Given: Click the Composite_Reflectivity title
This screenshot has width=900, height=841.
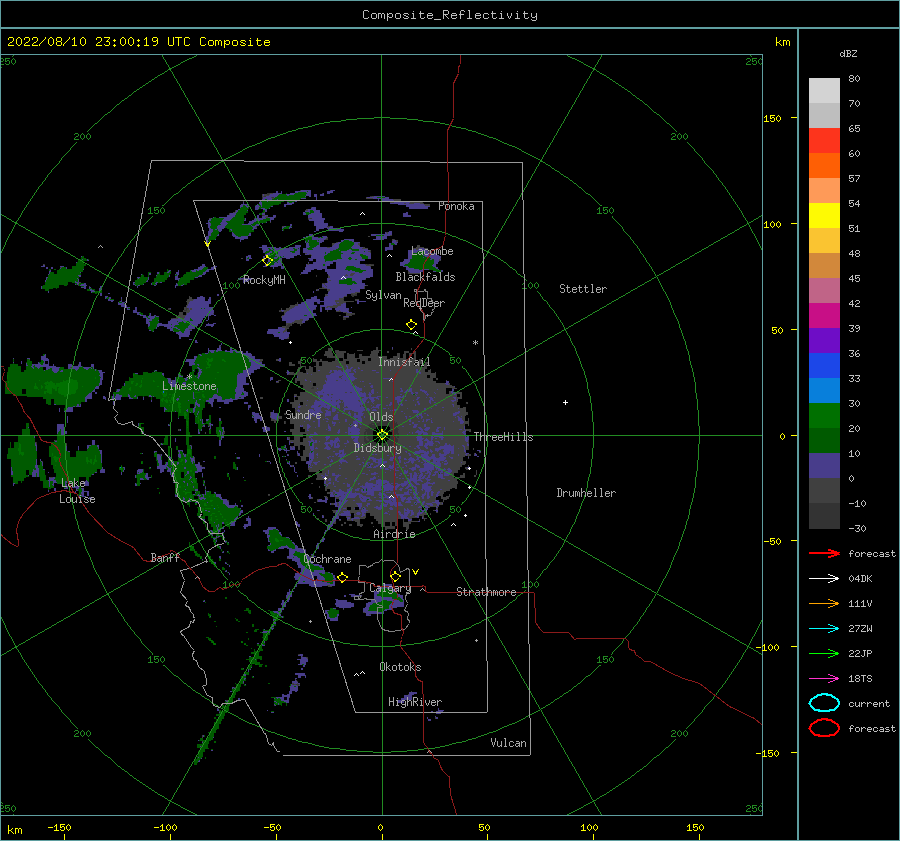Looking at the screenshot, I should pyautogui.click(x=449, y=15).
